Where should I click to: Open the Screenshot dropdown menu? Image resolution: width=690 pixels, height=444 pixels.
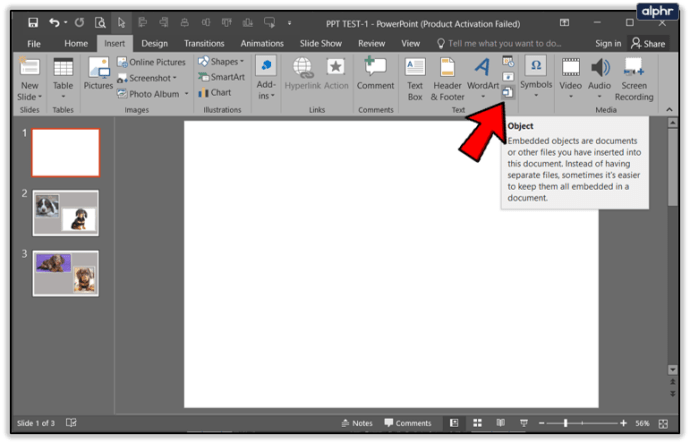coord(152,78)
